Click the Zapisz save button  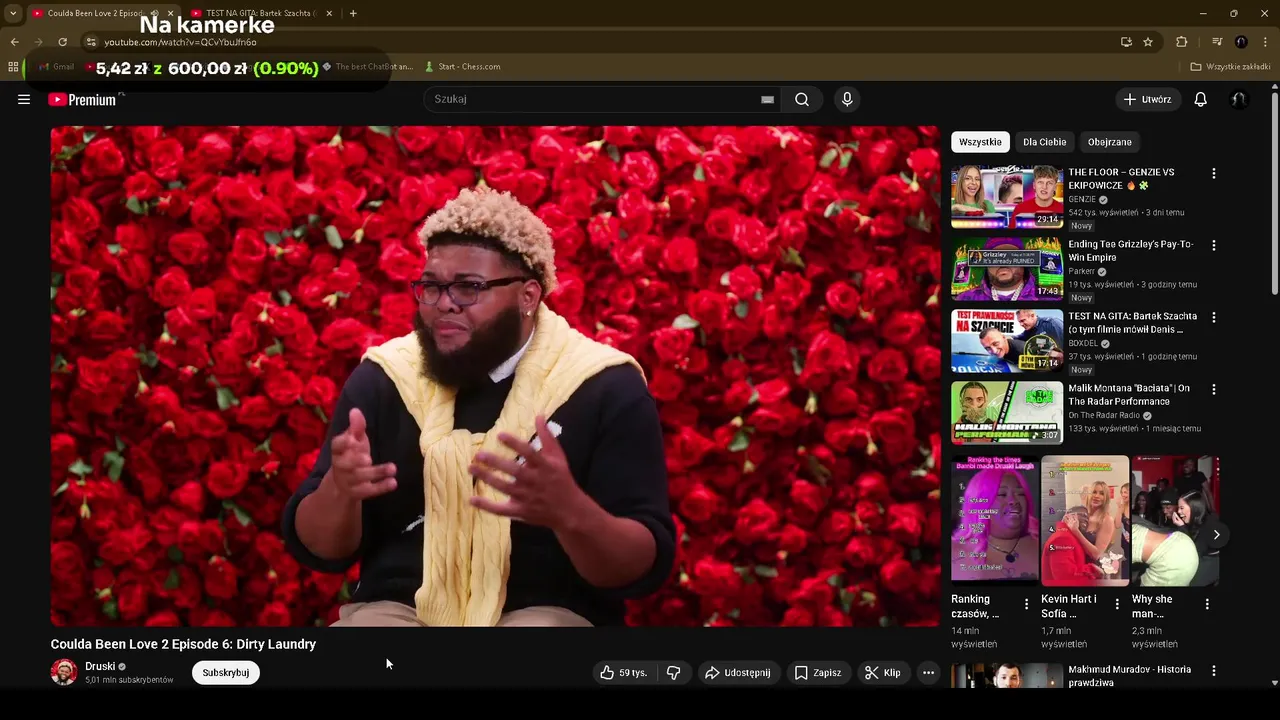click(818, 673)
